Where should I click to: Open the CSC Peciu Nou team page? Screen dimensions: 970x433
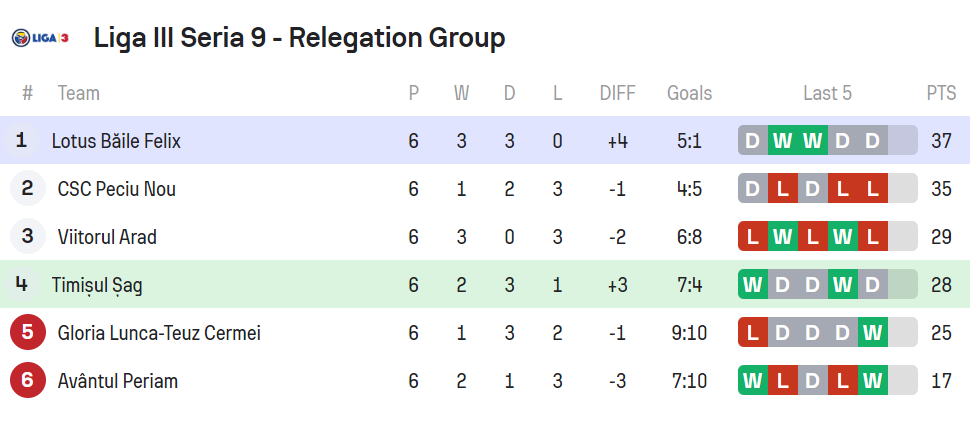click(116, 189)
